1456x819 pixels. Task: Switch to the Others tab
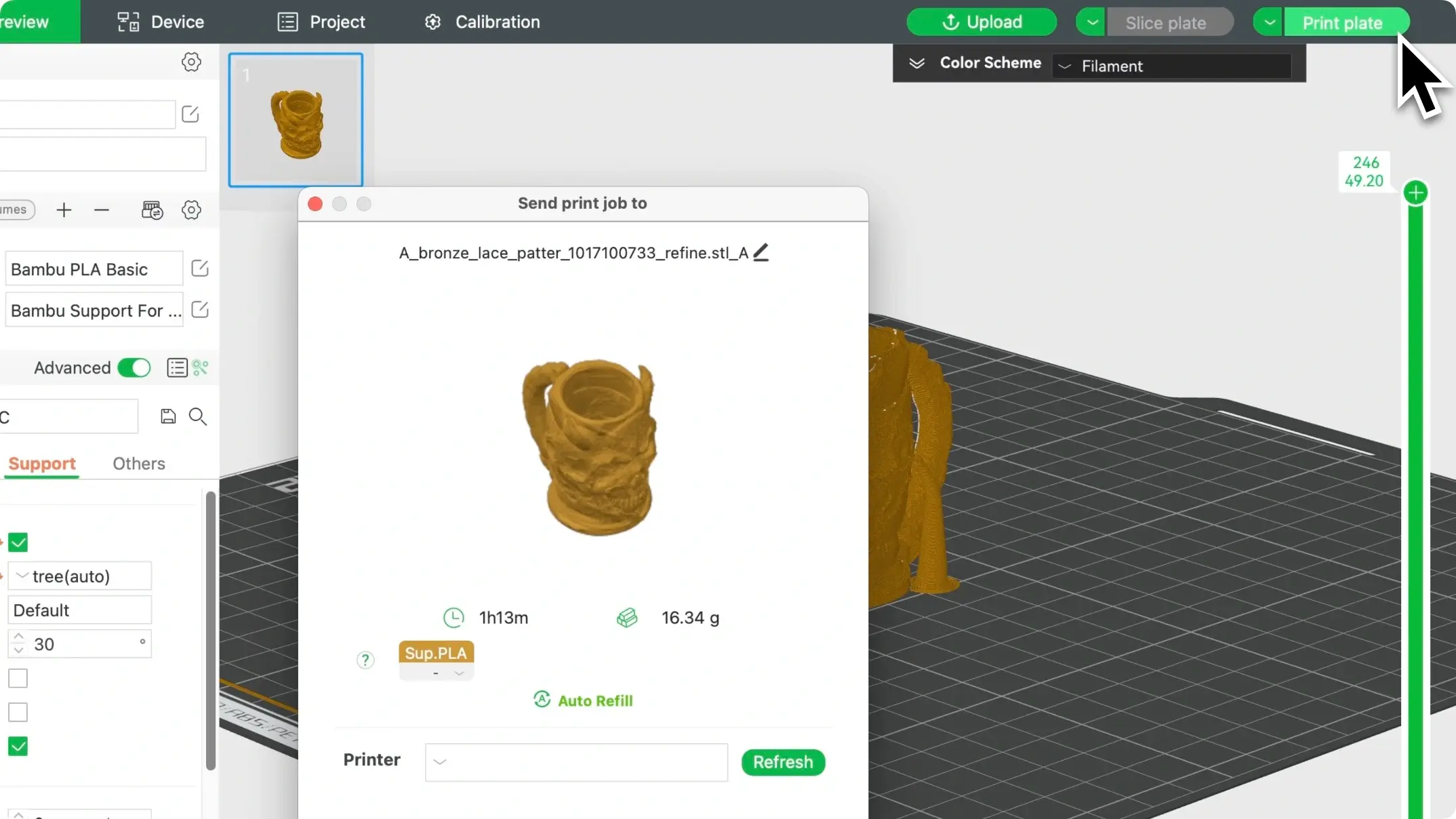pos(138,464)
